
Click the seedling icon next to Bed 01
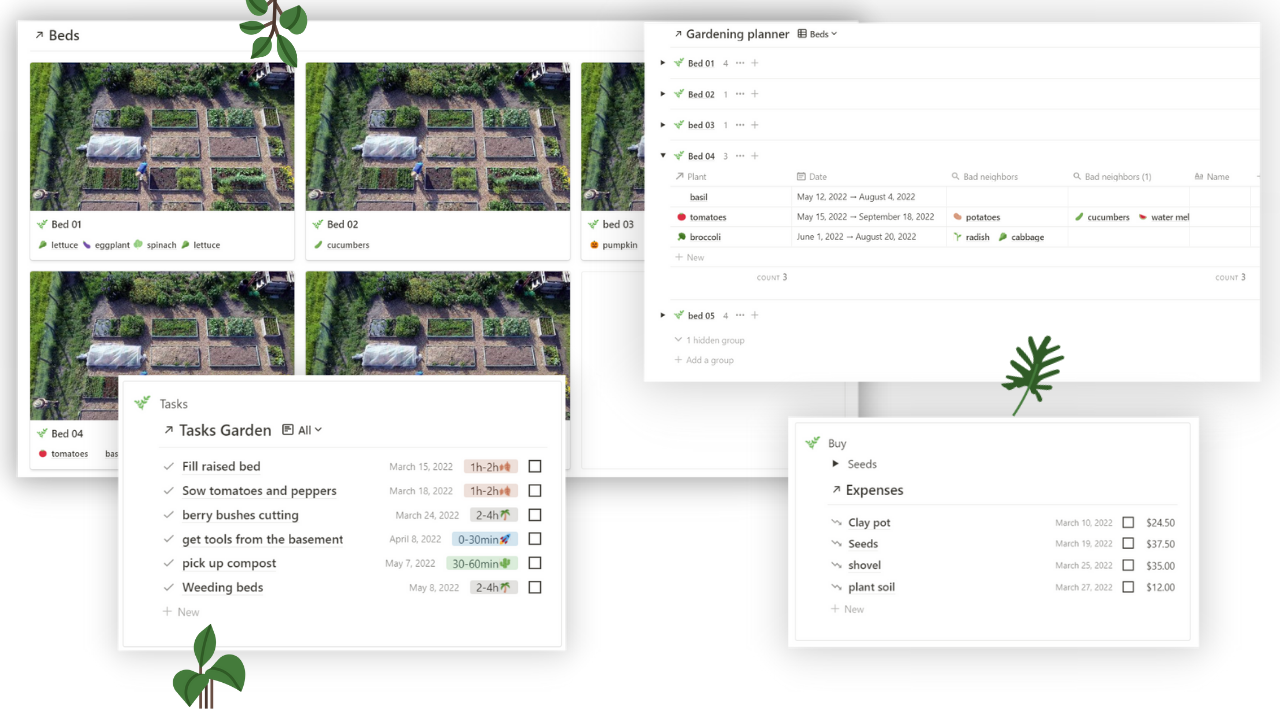pyautogui.click(x=679, y=62)
